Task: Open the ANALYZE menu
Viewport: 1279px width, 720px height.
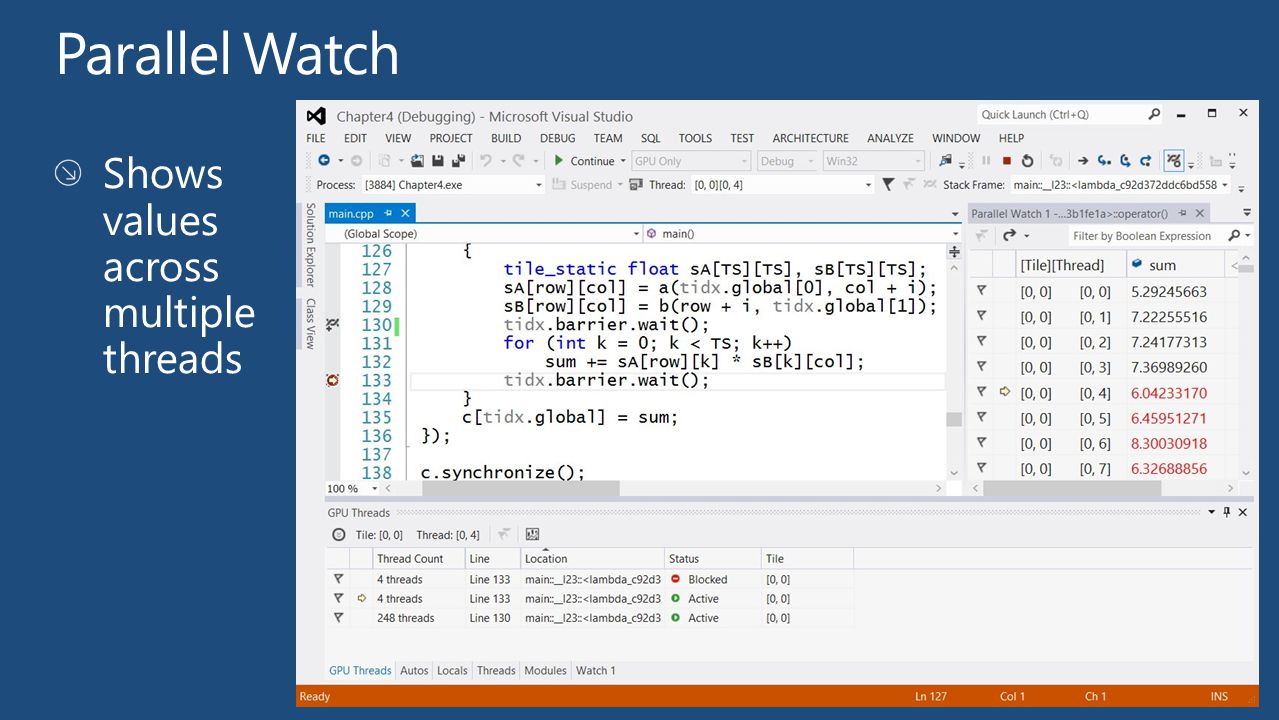Action: click(890, 138)
